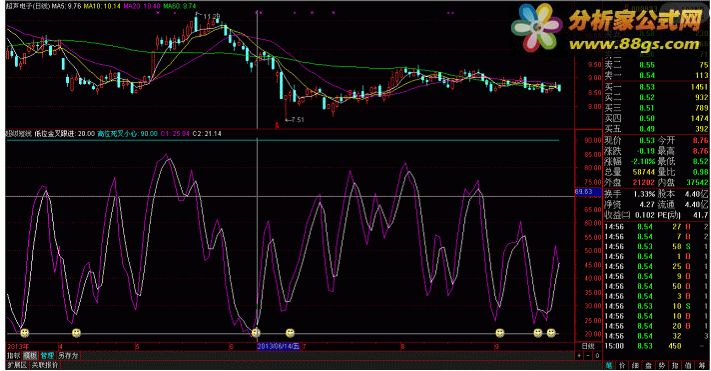Open the 日线 period selector

point(588,346)
